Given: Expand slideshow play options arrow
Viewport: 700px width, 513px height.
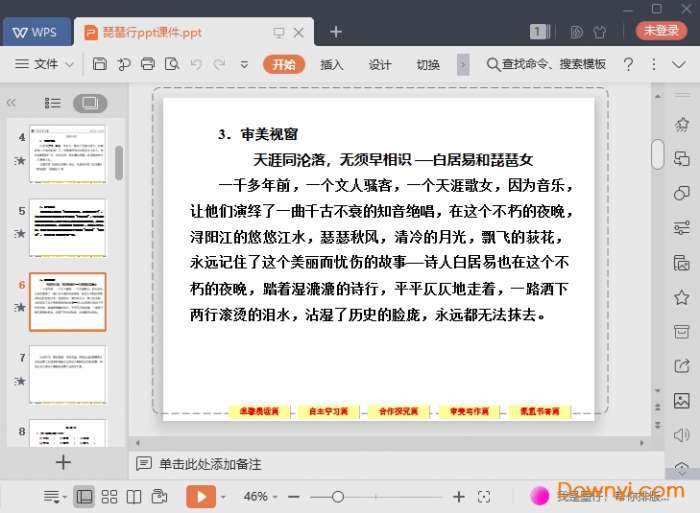Looking at the screenshot, I should 224,497.
